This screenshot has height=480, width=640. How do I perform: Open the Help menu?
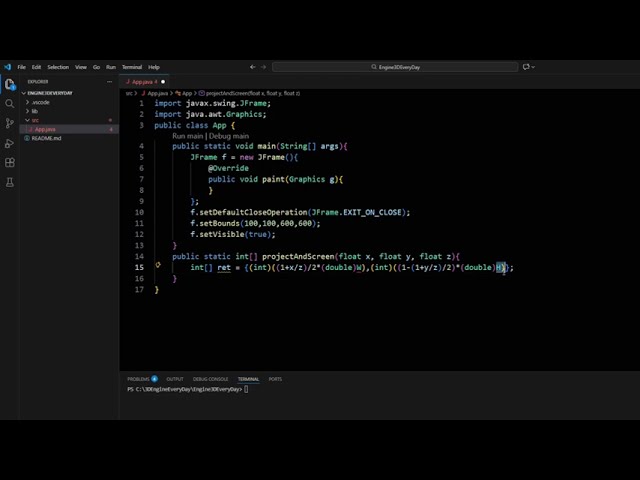(x=154, y=67)
